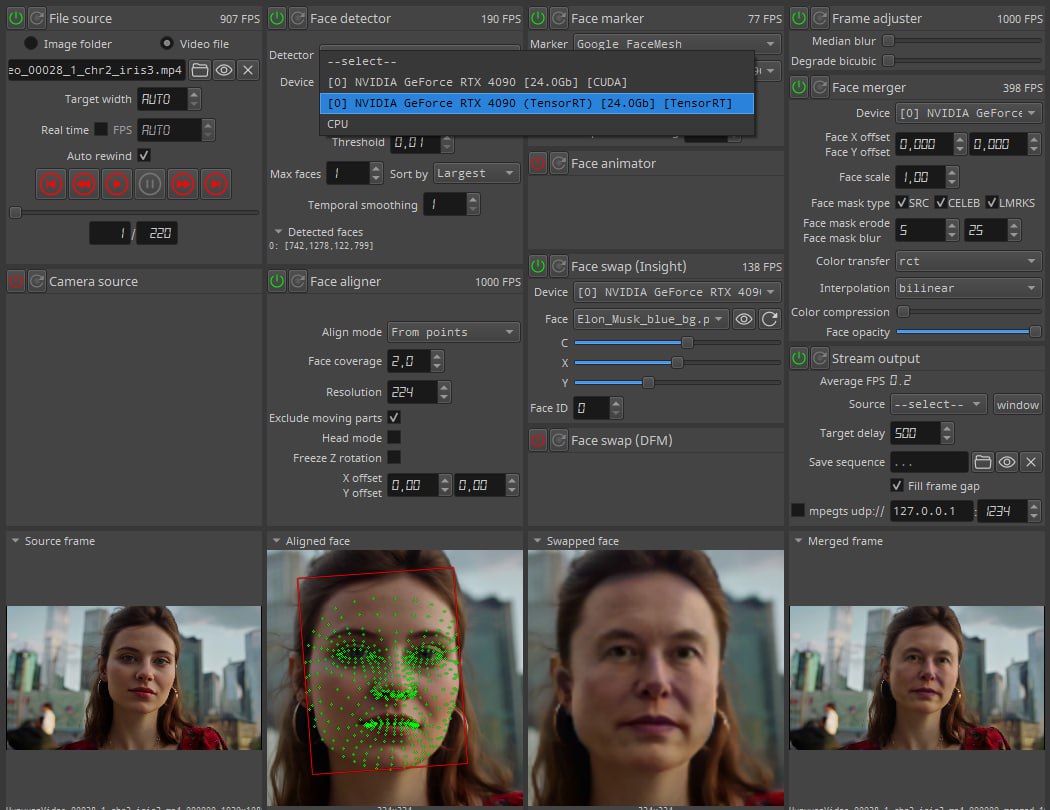Power on the Face animator module
The height and width of the screenshot is (810, 1050).
click(x=538, y=163)
